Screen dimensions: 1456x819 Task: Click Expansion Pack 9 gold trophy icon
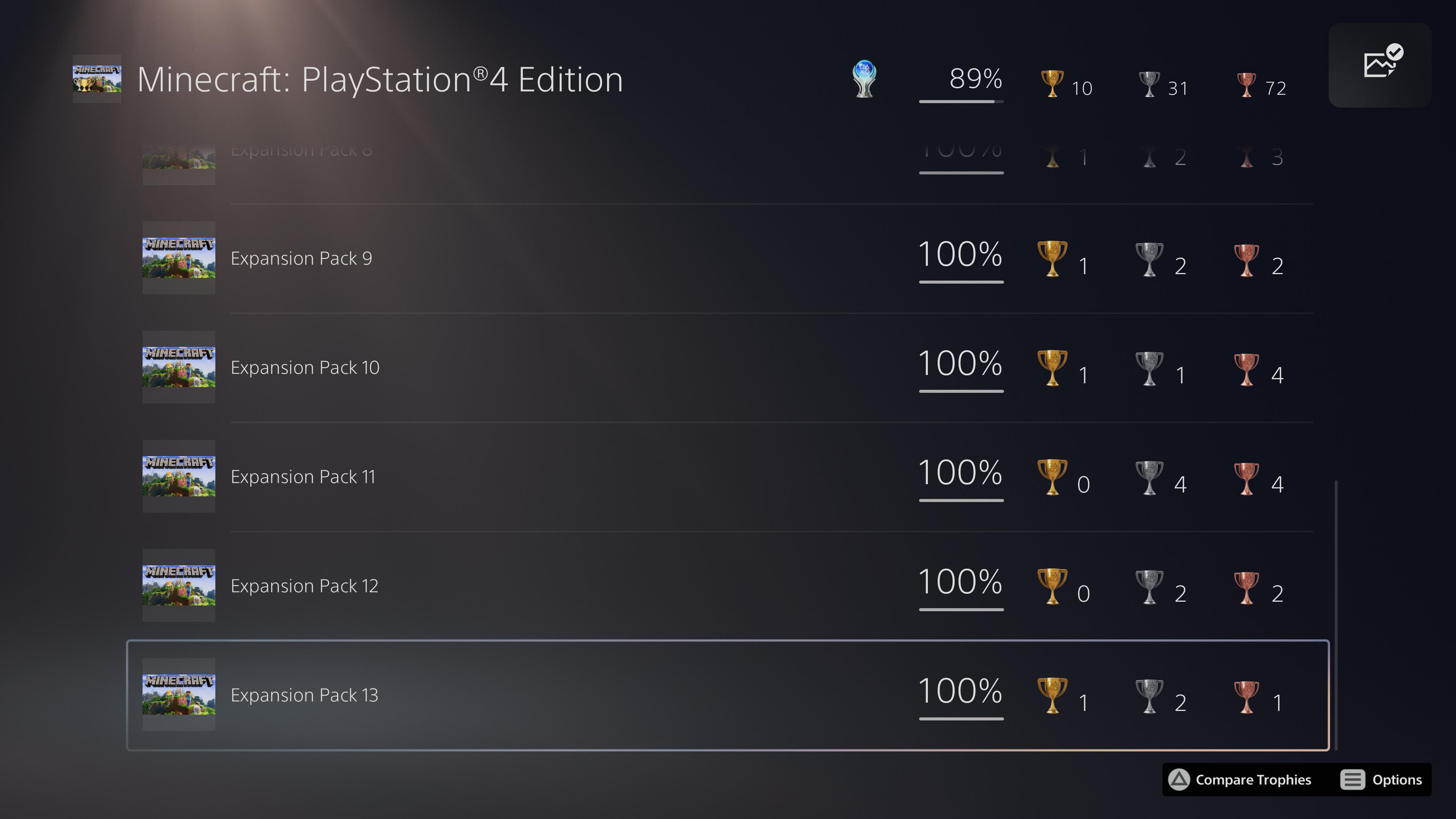(1052, 258)
